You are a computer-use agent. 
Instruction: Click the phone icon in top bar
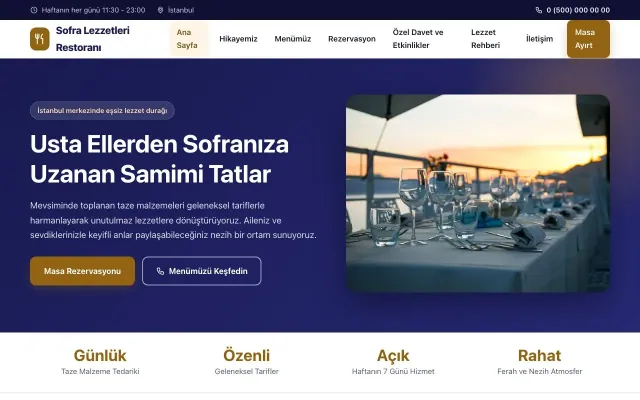click(x=539, y=10)
